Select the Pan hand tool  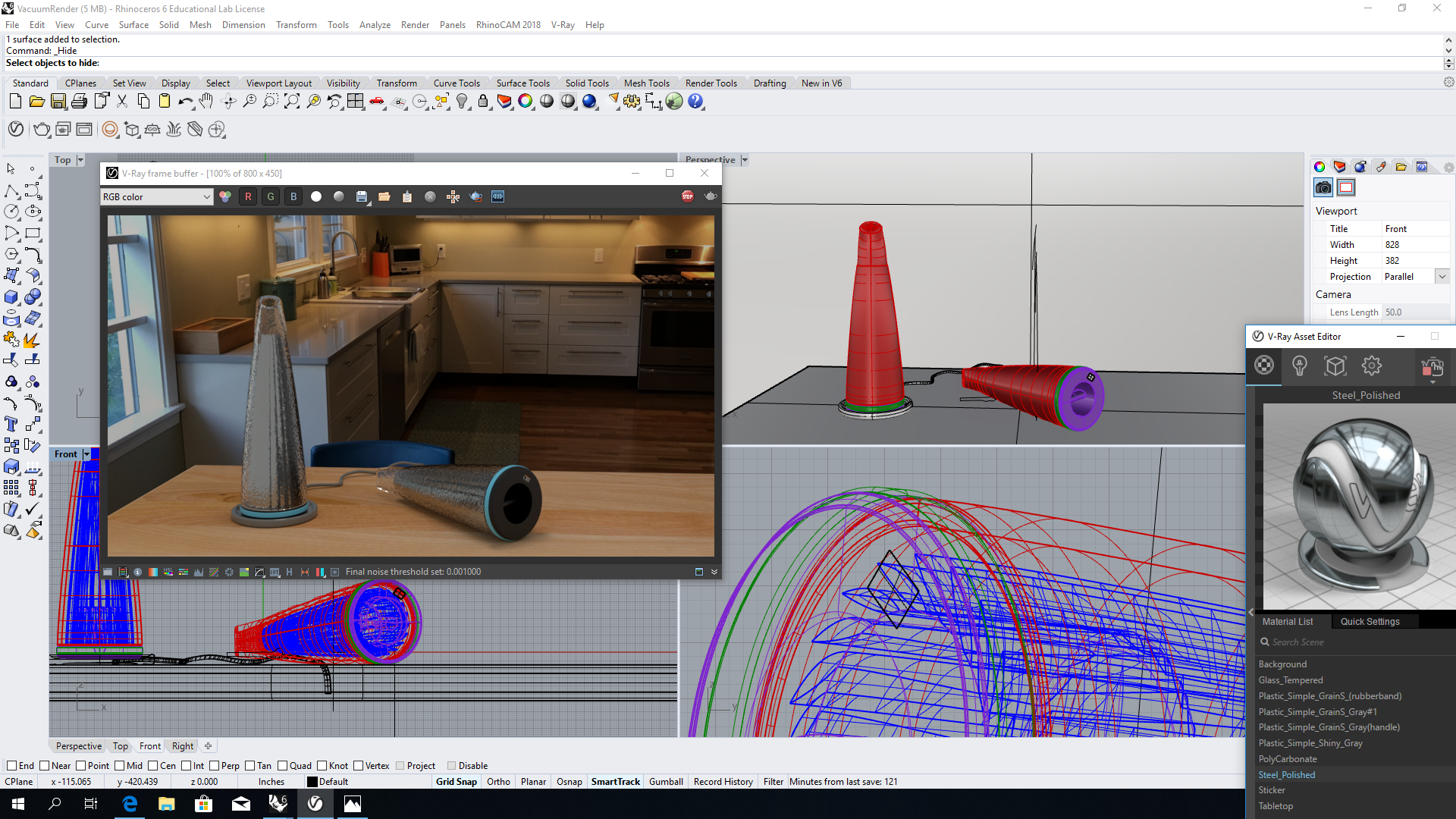pyautogui.click(x=206, y=102)
